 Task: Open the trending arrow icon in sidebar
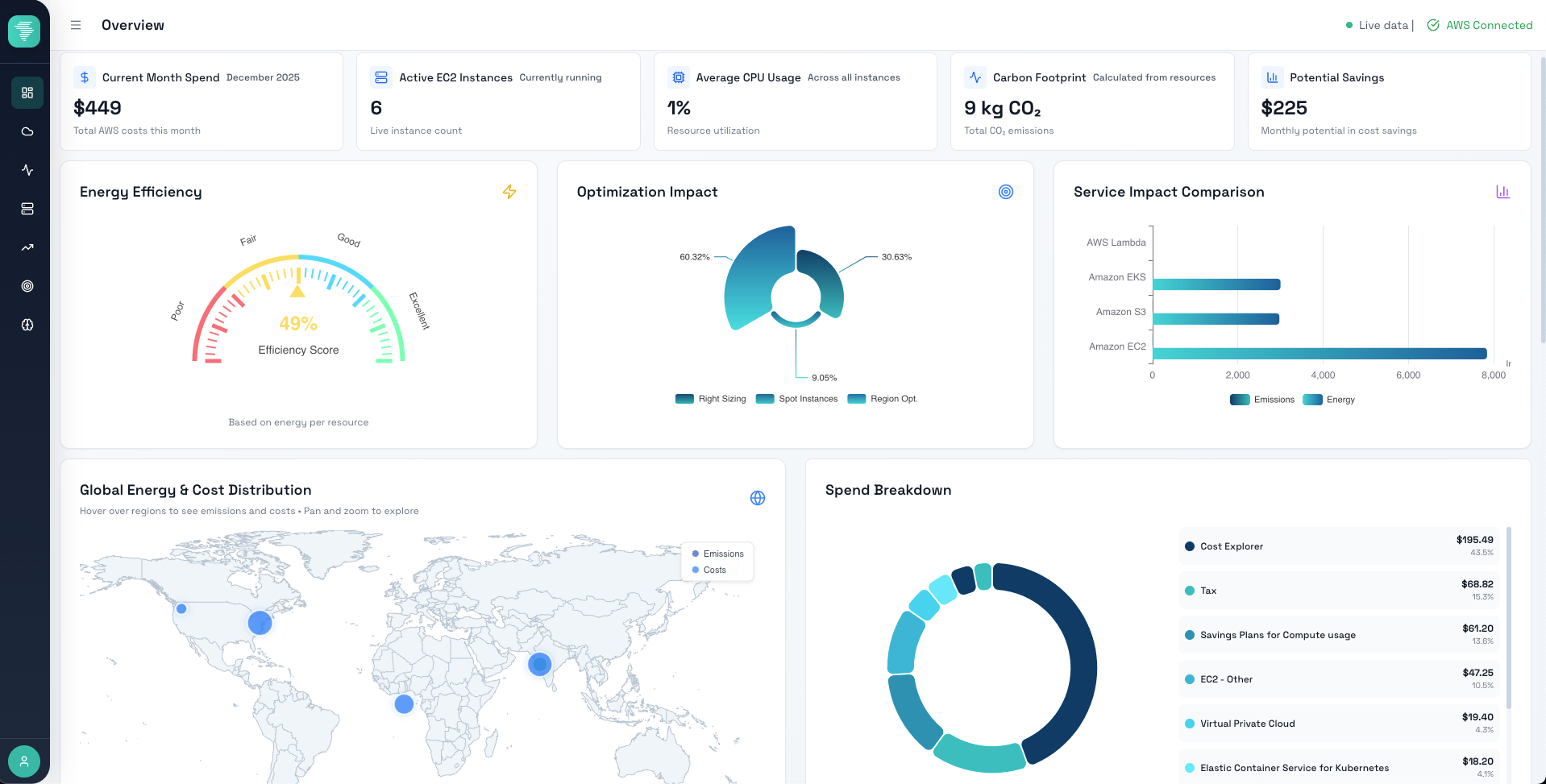[x=27, y=247]
